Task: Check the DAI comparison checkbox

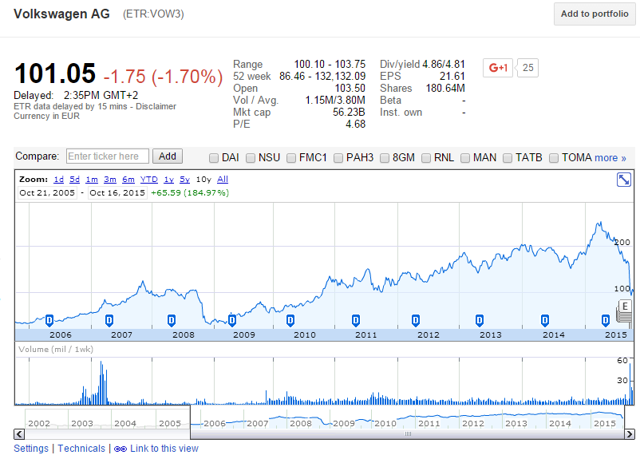Action: (x=214, y=158)
